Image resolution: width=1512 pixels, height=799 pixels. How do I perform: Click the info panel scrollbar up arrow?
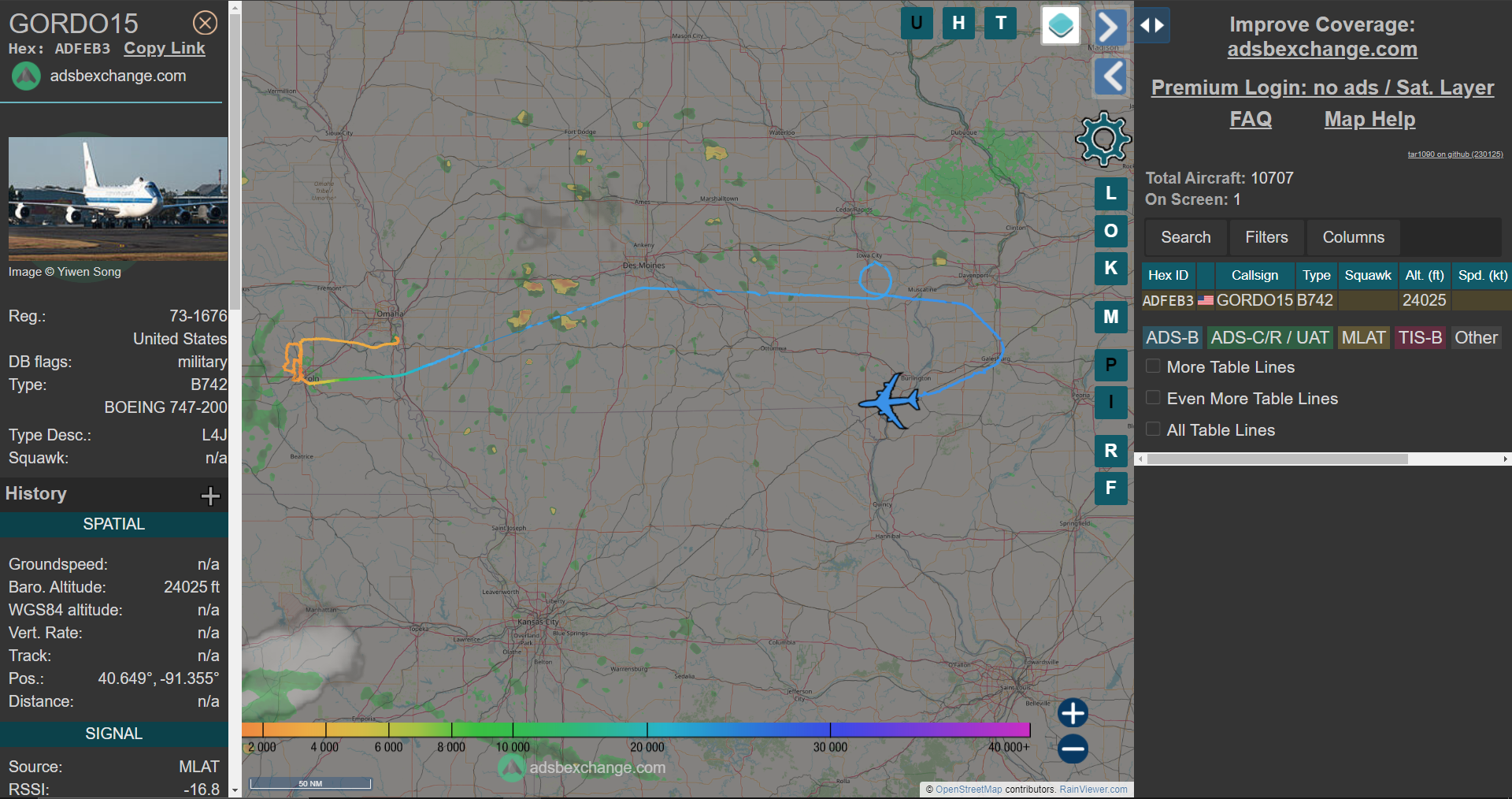point(235,7)
